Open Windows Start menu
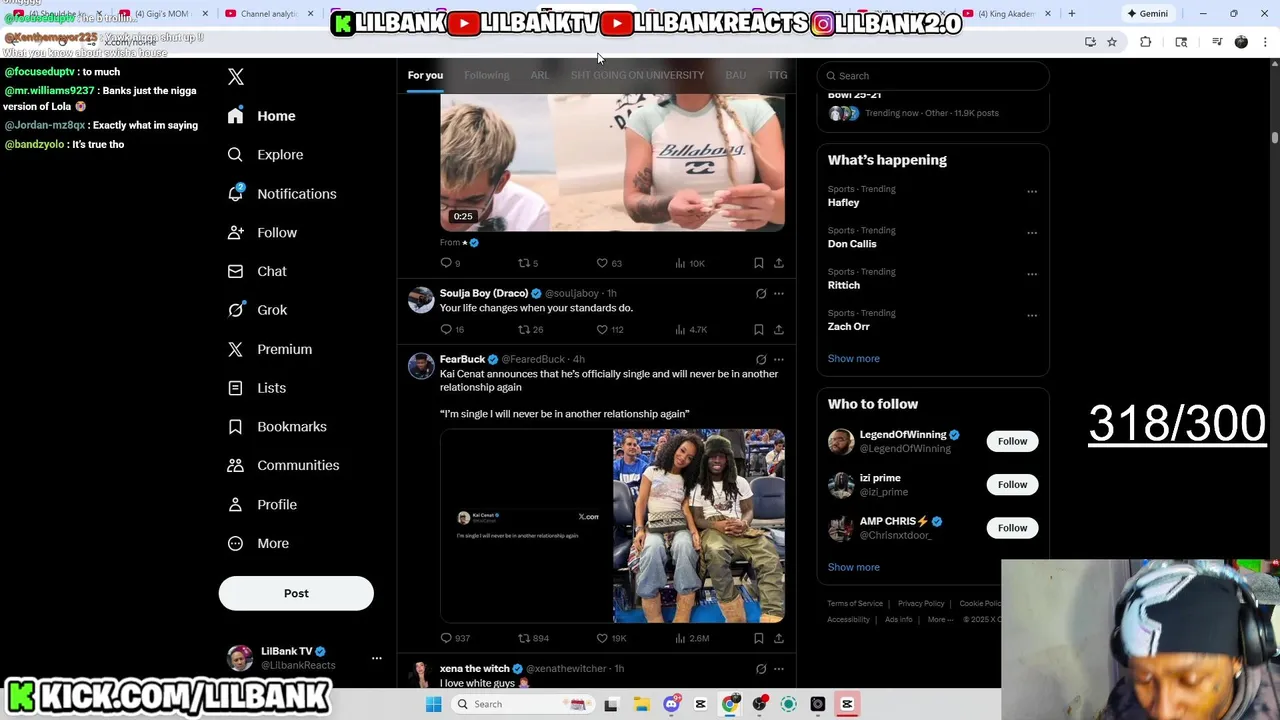Image resolution: width=1280 pixels, height=720 pixels. click(433, 704)
